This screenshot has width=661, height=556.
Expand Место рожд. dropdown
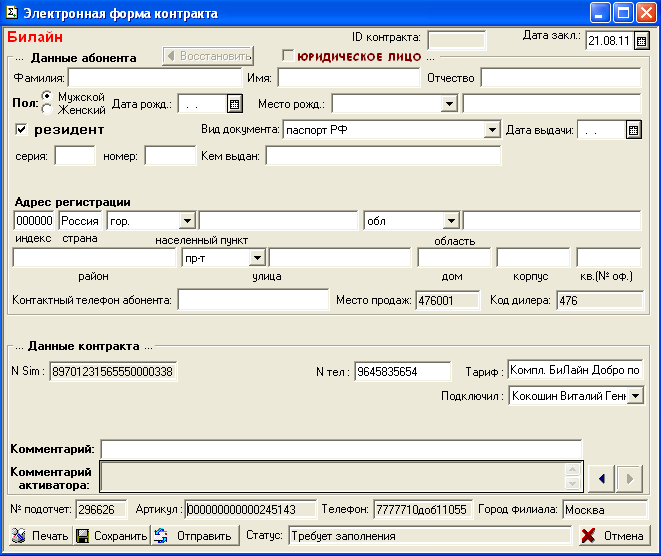[449, 104]
